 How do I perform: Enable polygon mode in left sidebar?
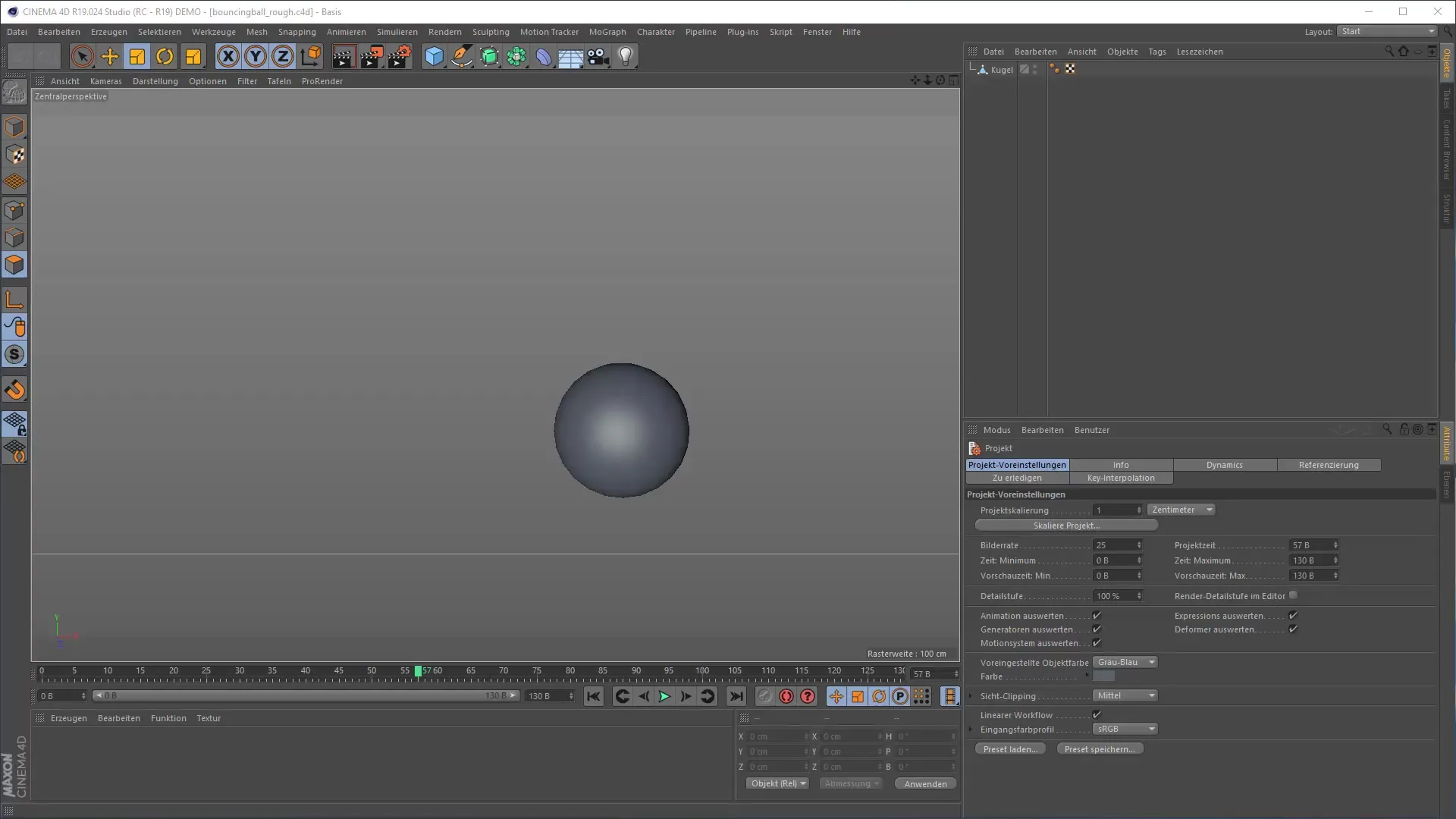14,265
